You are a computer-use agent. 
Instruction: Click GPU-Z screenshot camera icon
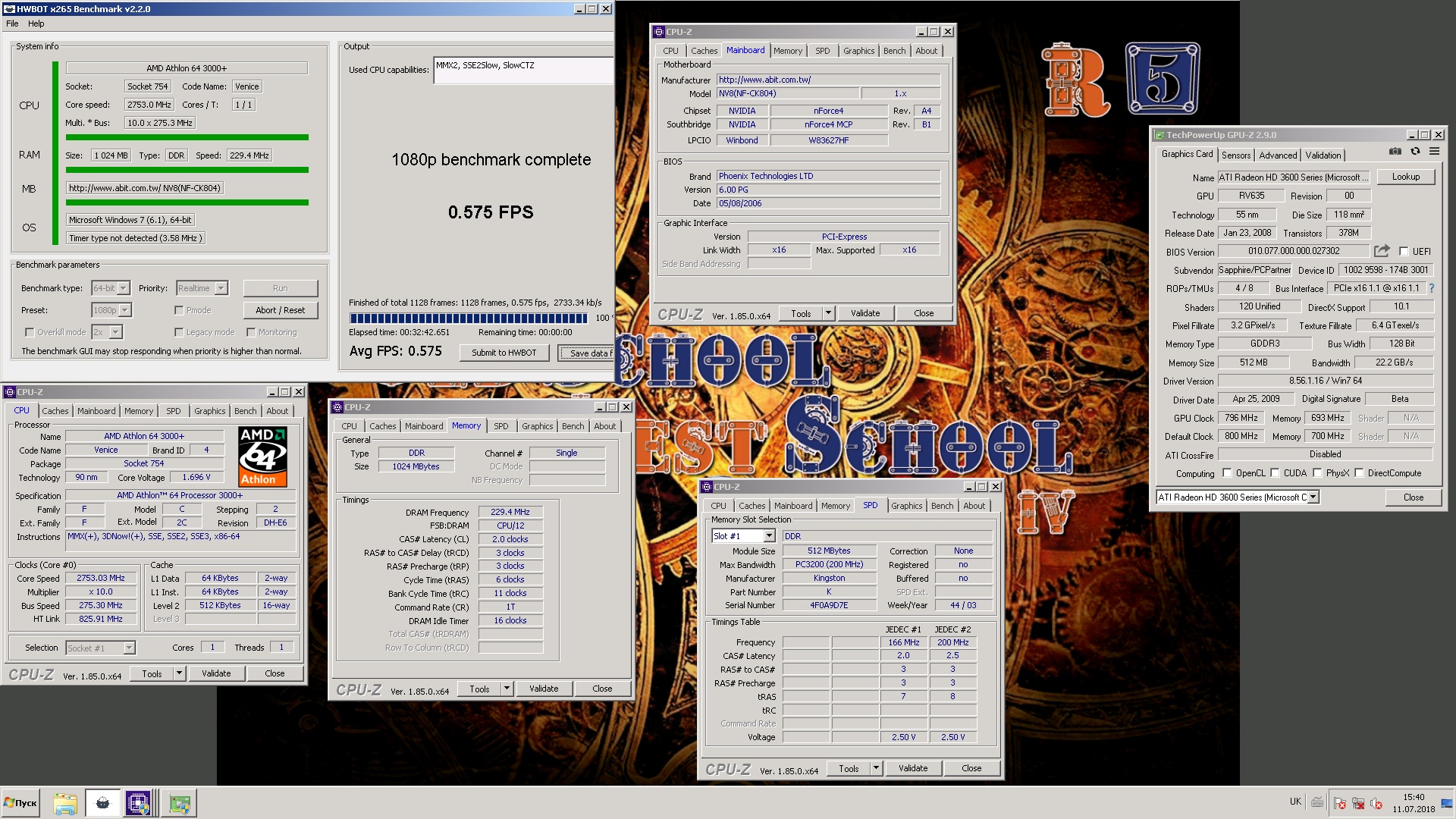tap(1395, 152)
